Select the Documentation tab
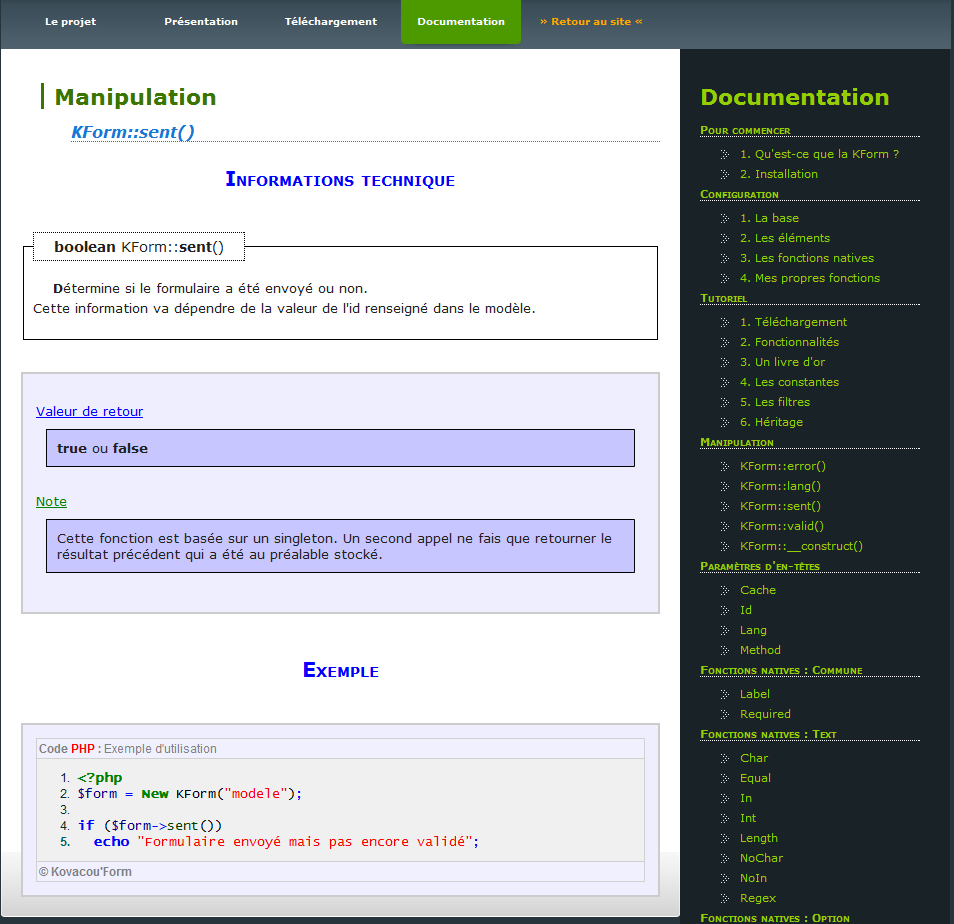The height and width of the screenshot is (924, 954). tap(461, 22)
